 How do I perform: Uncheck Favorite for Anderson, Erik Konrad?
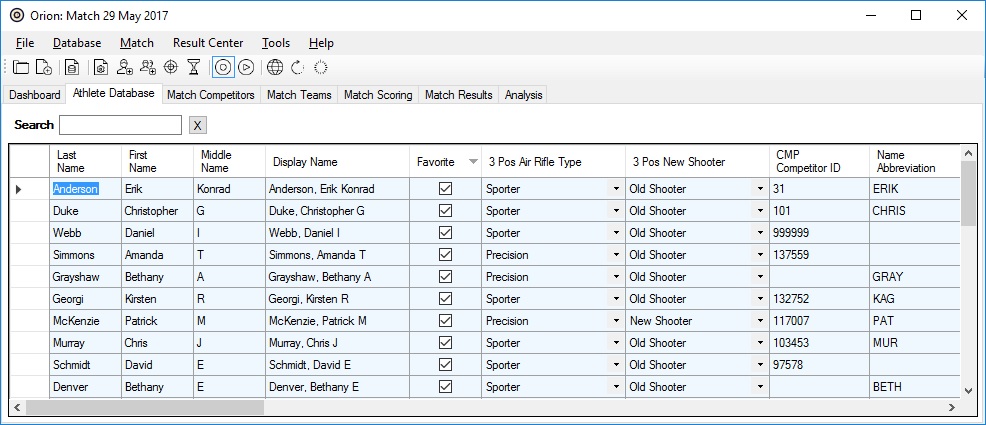pyautogui.click(x=445, y=189)
